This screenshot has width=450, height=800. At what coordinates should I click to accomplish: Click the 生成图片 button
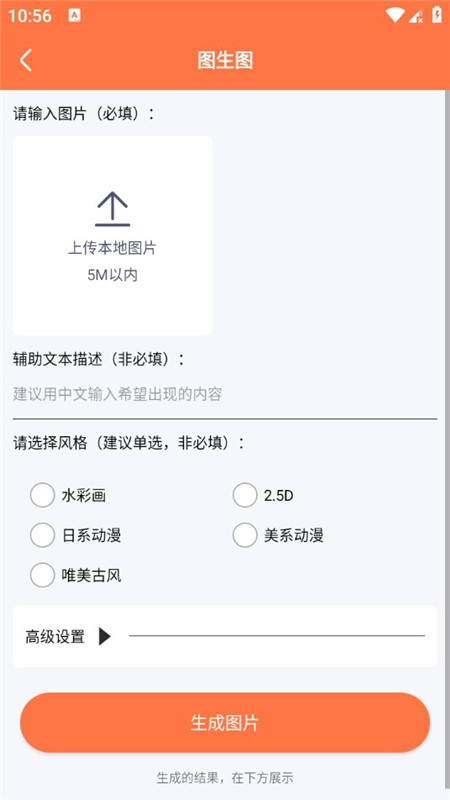tap(225, 722)
